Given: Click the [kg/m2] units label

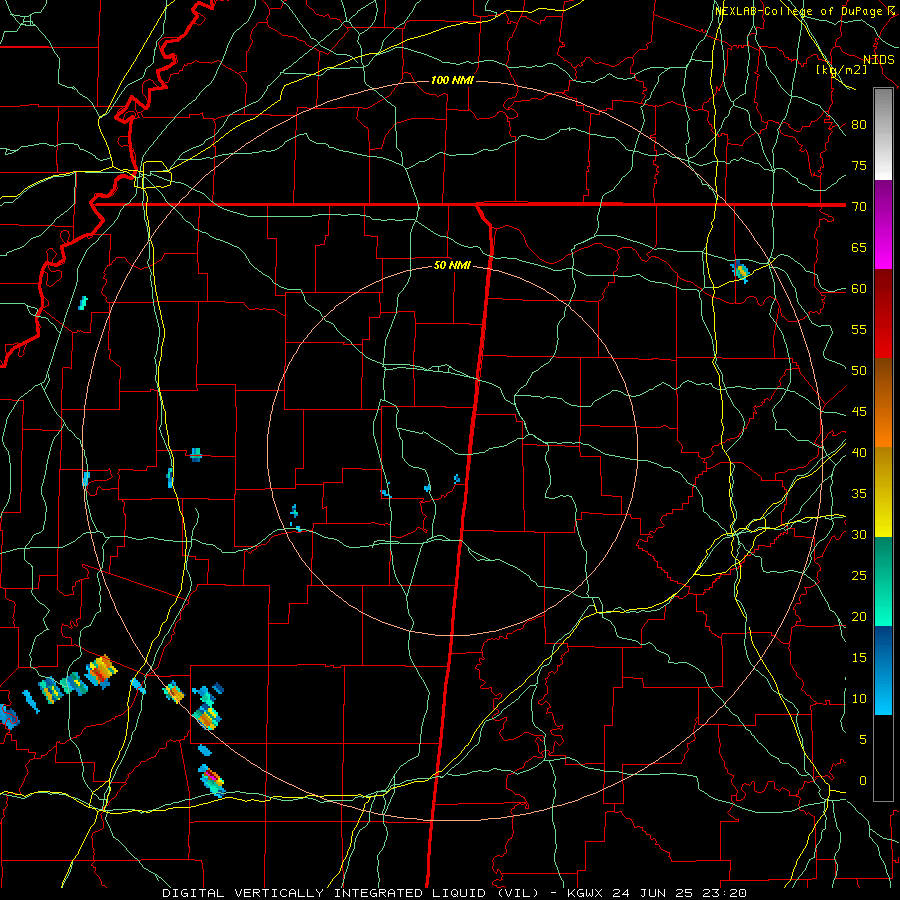Looking at the screenshot, I should [841, 70].
